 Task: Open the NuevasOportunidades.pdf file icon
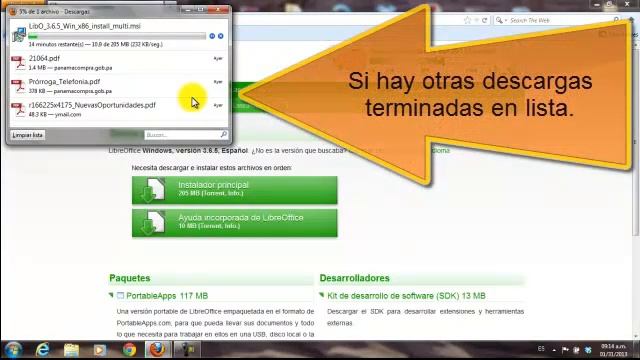[x=18, y=109]
